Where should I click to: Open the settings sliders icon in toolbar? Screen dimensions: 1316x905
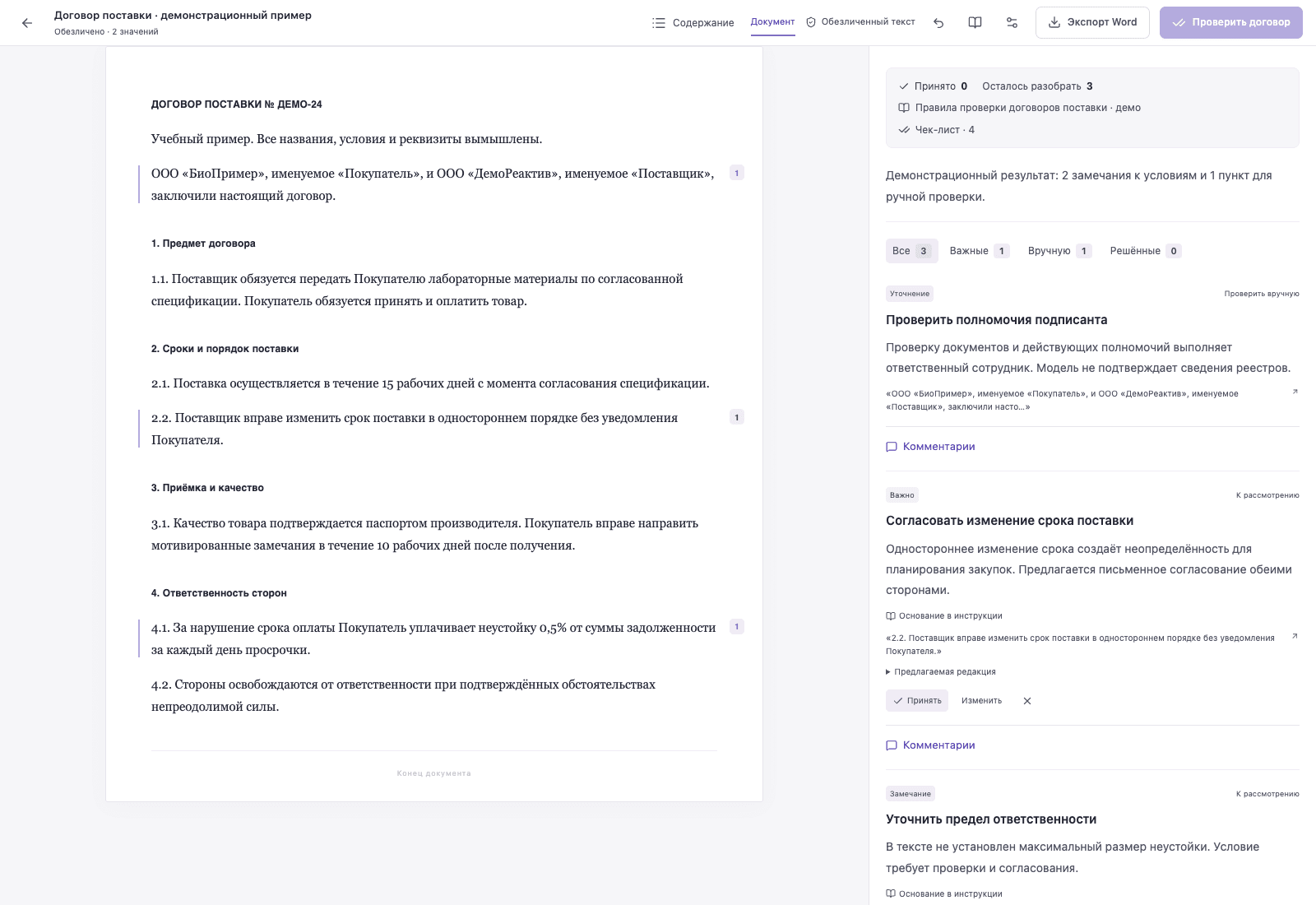(x=1012, y=23)
